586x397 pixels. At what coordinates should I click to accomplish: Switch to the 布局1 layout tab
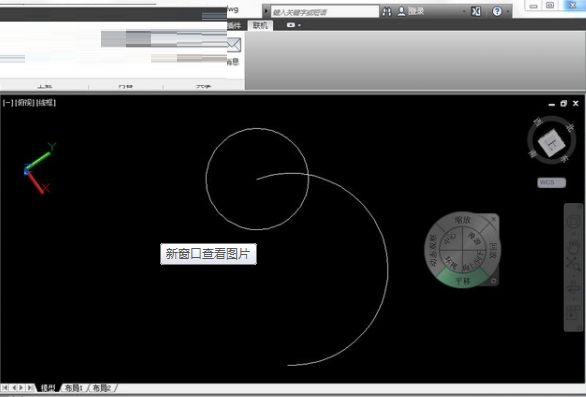[73, 388]
